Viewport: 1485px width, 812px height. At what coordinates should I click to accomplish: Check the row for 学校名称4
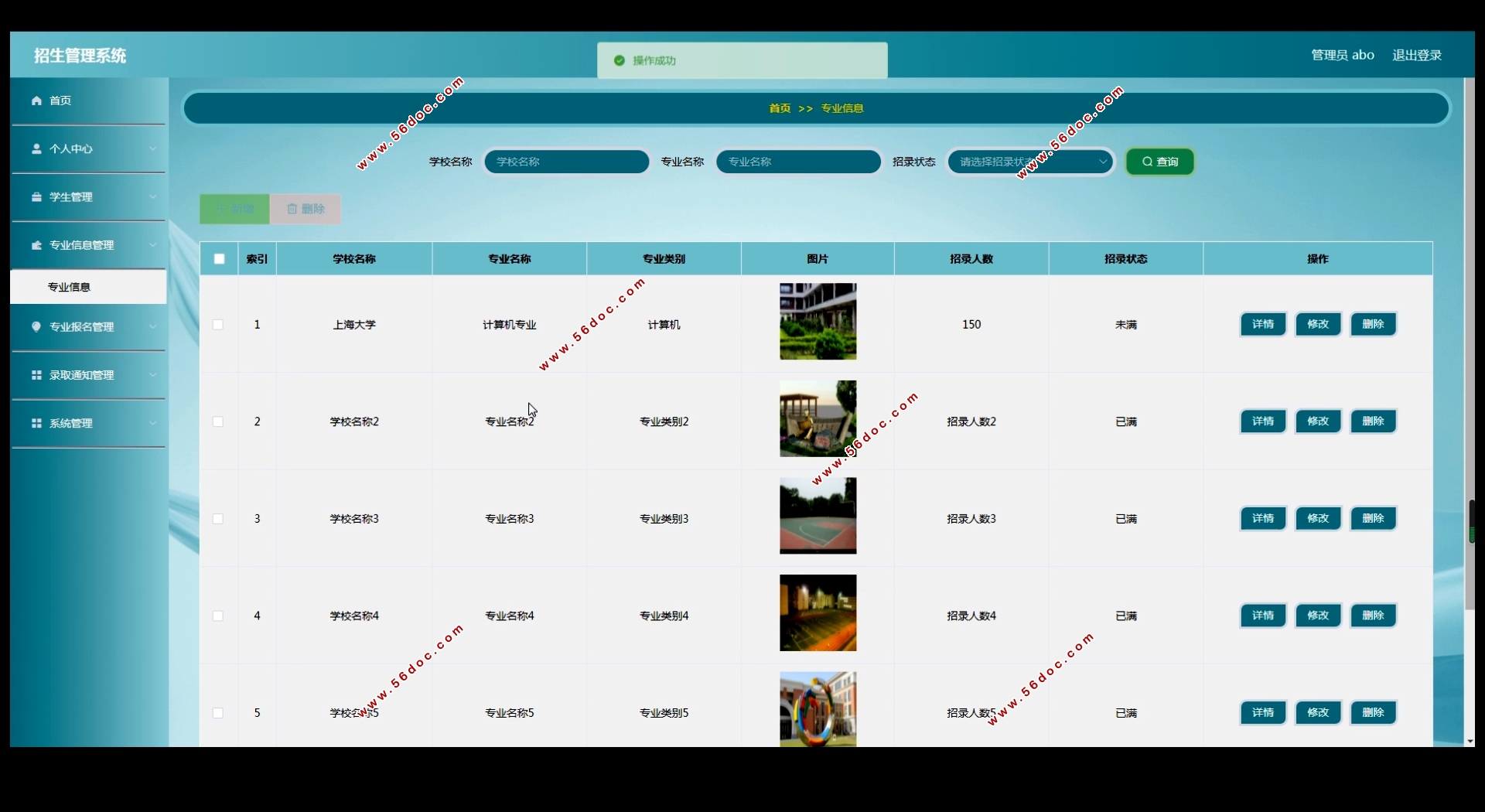(x=218, y=616)
